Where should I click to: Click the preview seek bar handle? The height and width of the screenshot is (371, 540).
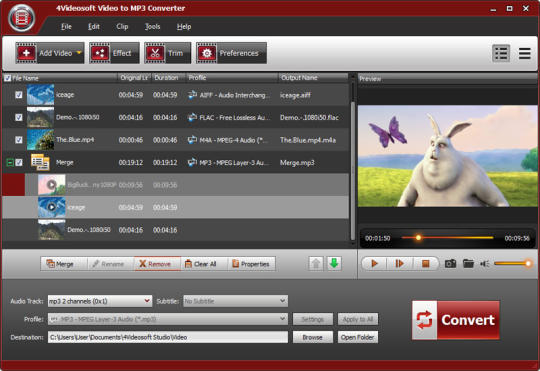tap(418, 237)
